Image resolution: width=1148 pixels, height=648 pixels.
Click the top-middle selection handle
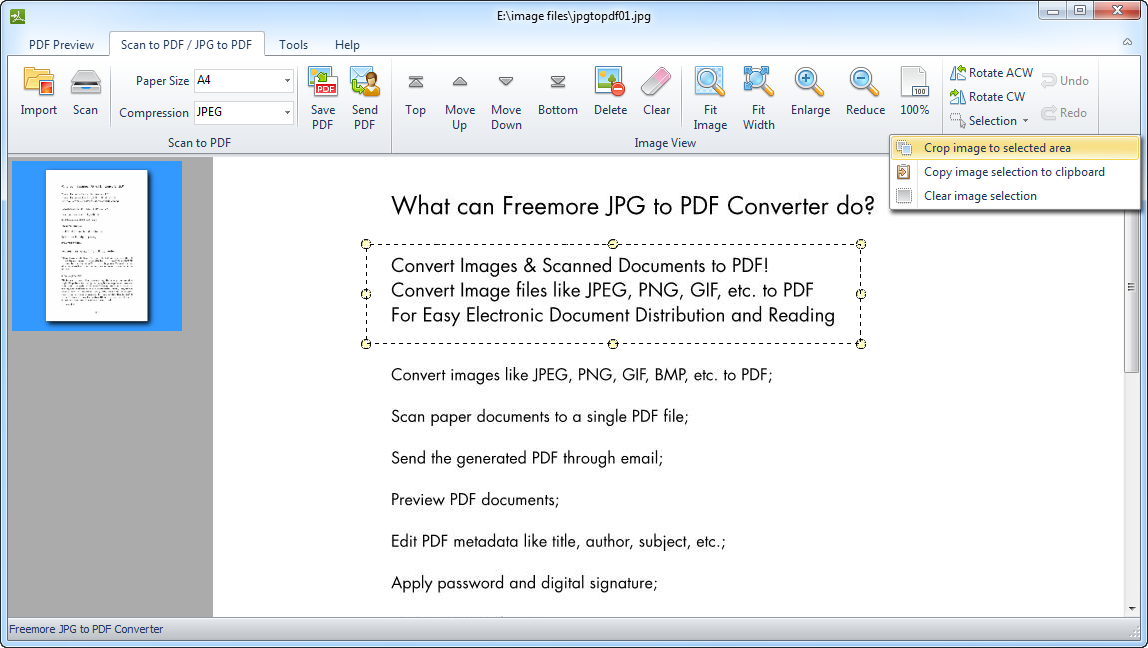point(614,244)
